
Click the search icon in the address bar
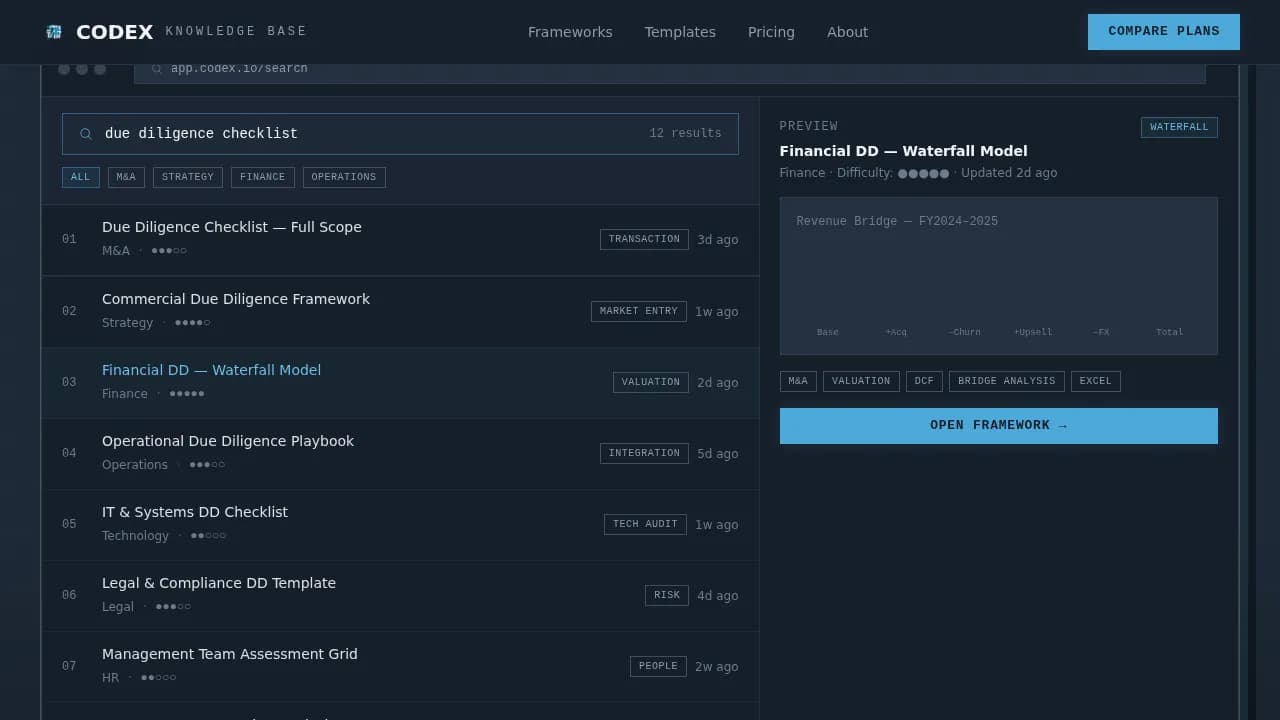[x=156, y=69]
